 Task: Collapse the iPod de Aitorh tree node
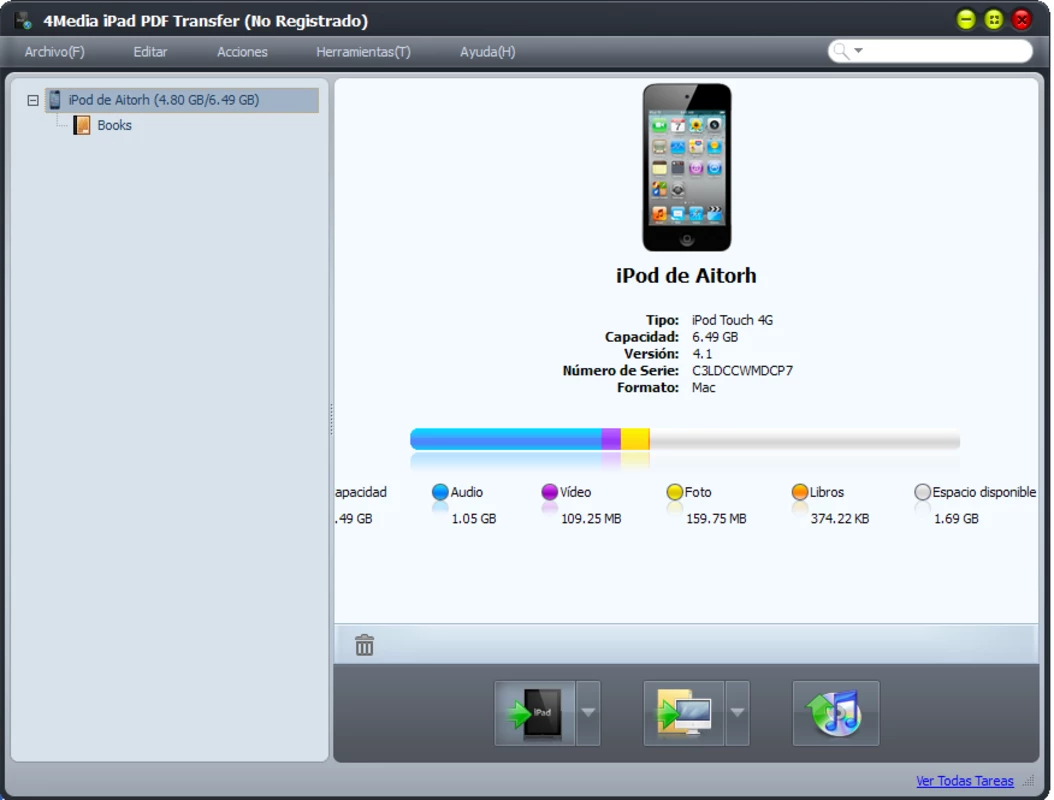click(x=33, y=101)
